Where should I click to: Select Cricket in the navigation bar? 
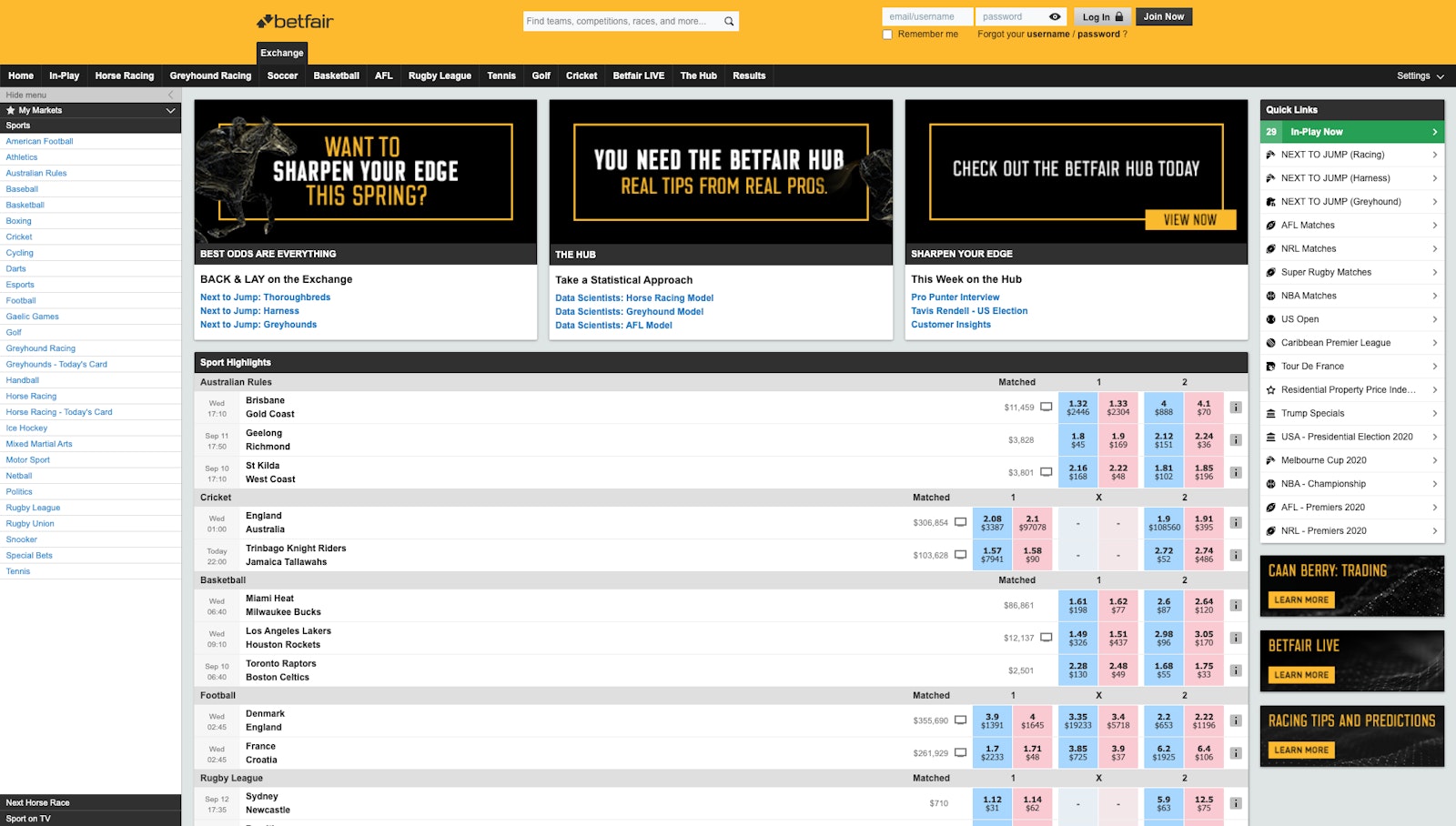pos(580,76)
